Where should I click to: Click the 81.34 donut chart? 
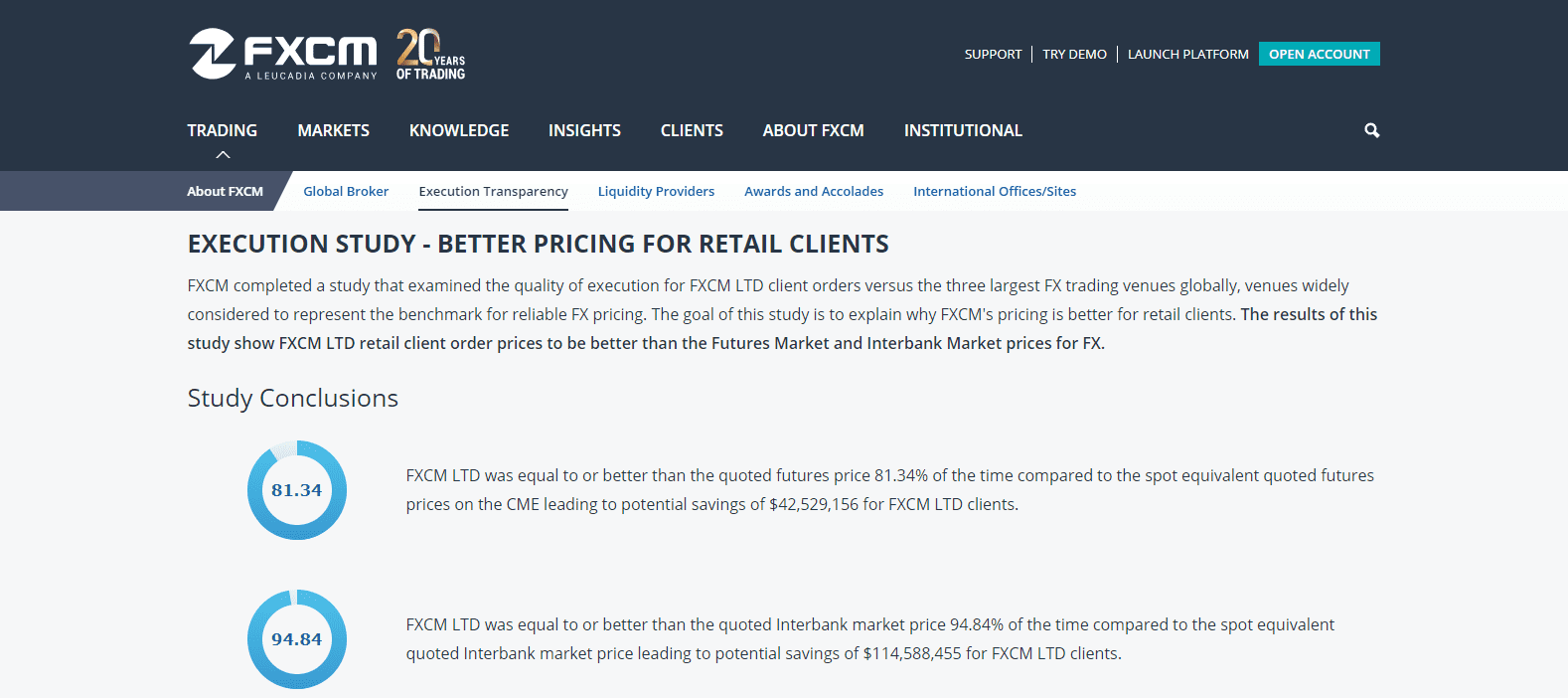point(296,490)
